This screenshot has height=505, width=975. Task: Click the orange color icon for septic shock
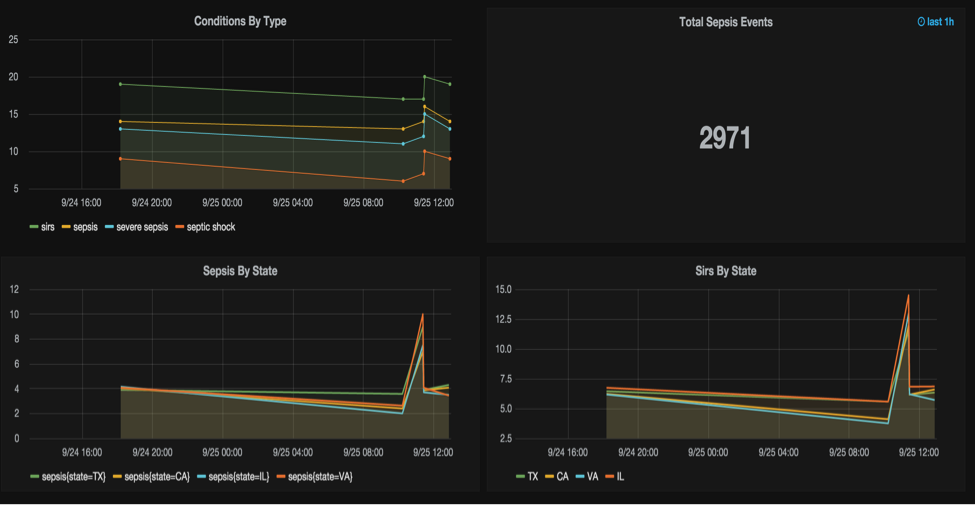180,227
